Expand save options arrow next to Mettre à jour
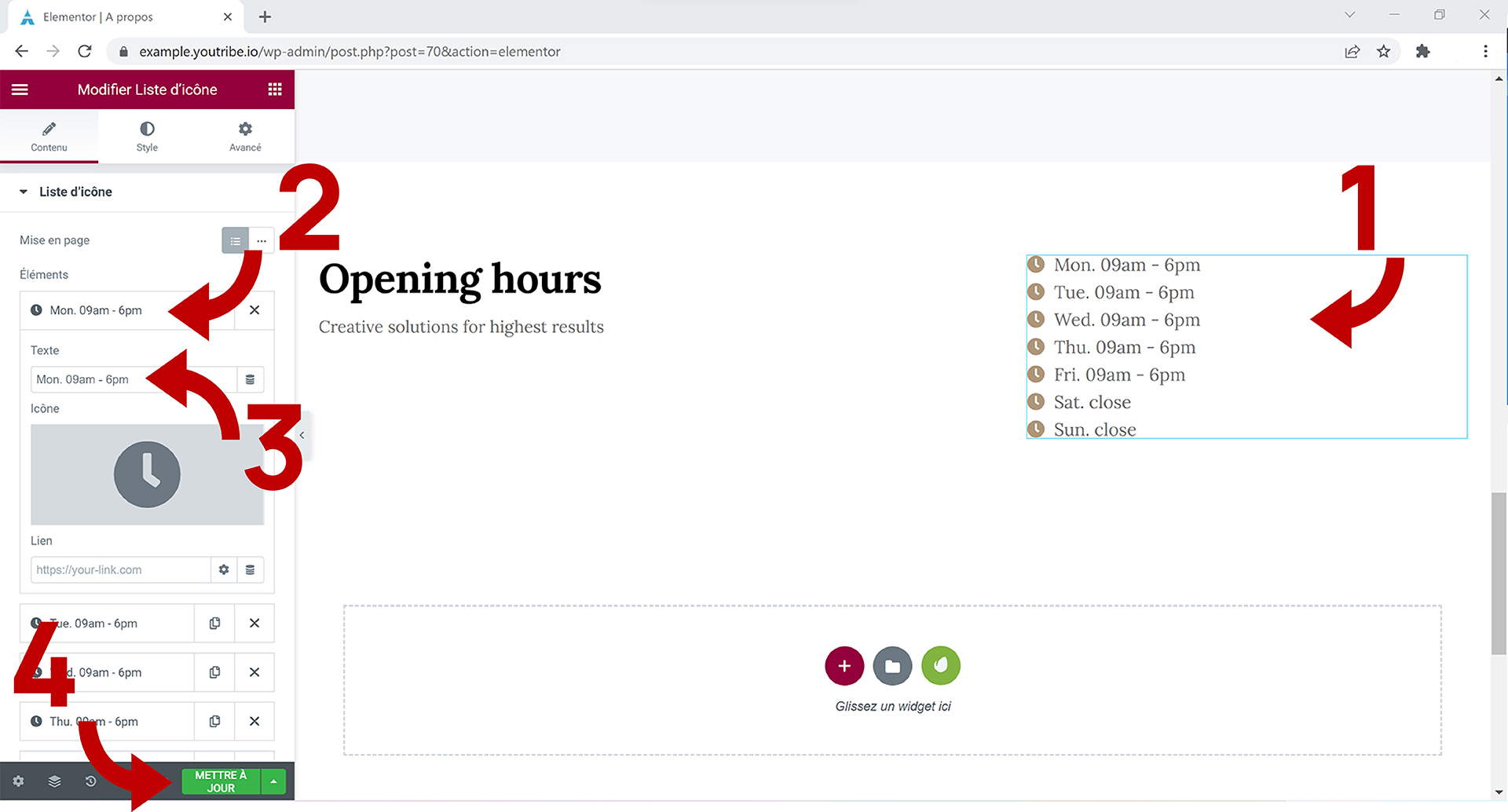This screenshot has width=1508, height=812. 273,781
